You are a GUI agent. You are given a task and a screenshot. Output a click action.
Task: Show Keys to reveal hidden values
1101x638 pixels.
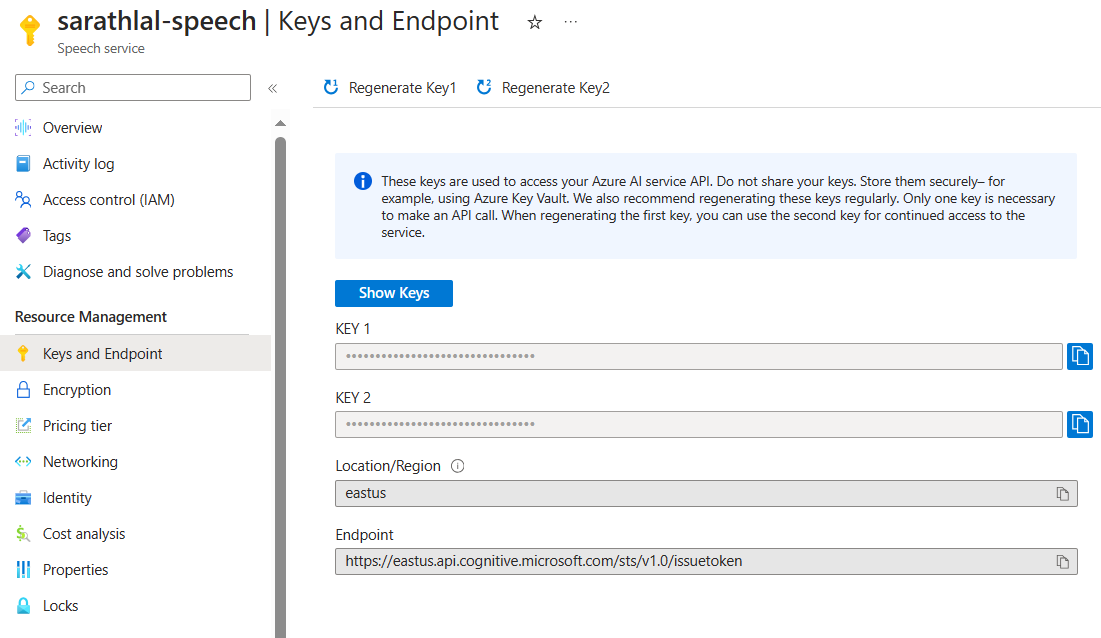393,293
